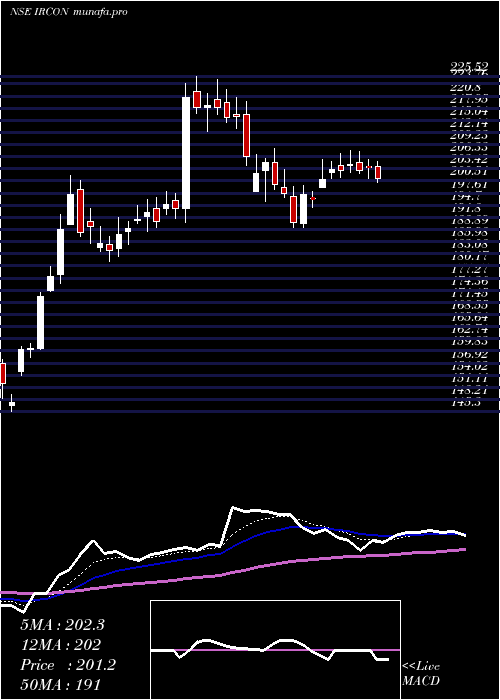
Task: Click the '5MA : 202.3' readout
Action: pyautogui.click(x=62, y=625)
